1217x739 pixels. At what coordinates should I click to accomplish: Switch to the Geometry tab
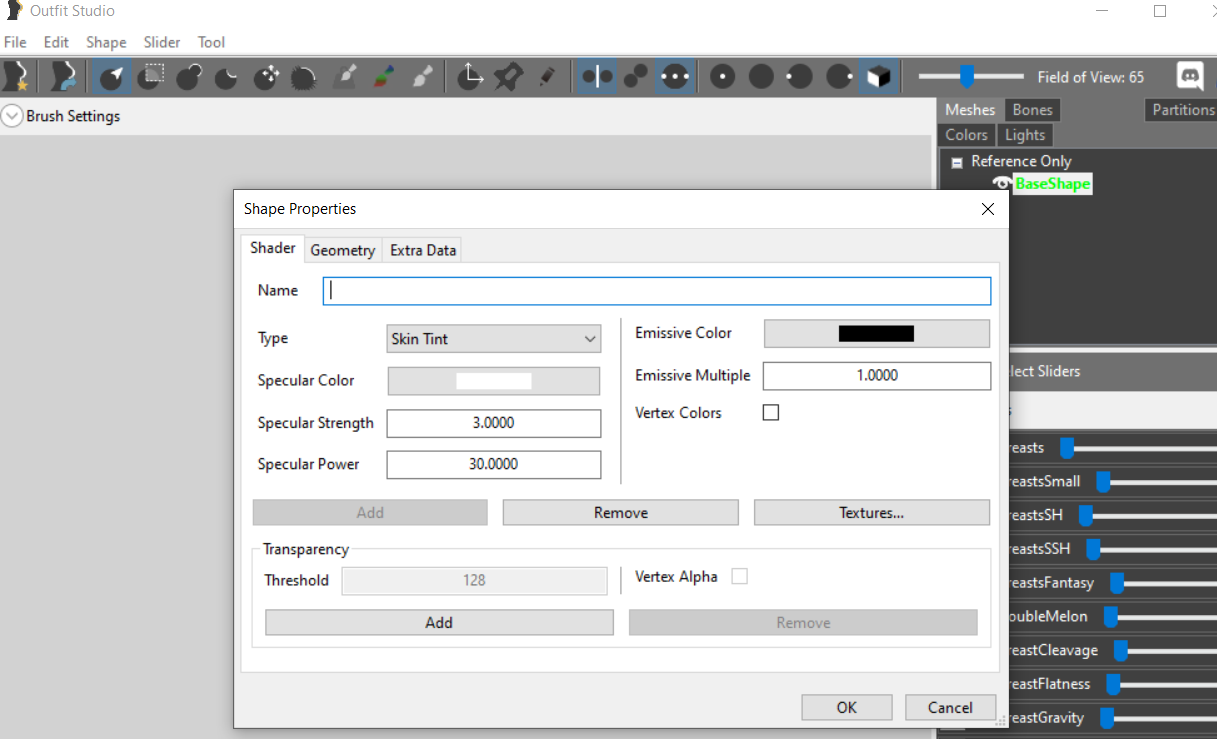[x=342, y=250]
